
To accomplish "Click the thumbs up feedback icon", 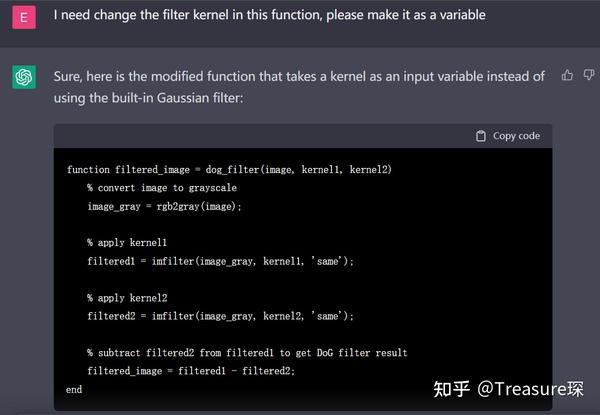I will tap(567, 76).
